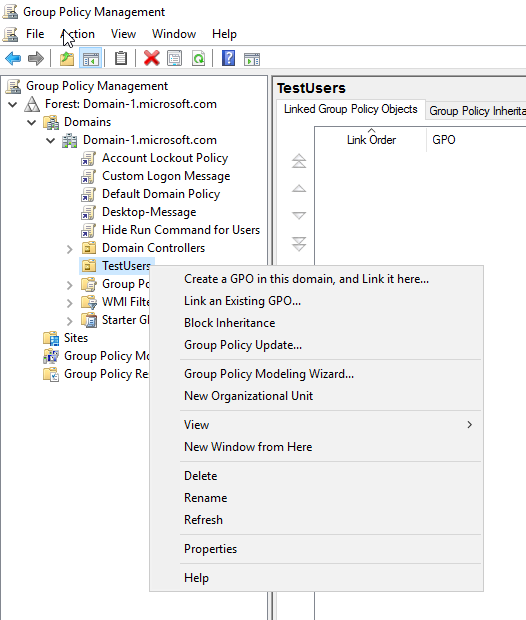Select Default Domain Policy in tree
The height and width of the screenshot is (620, 526).
(161, 194)
